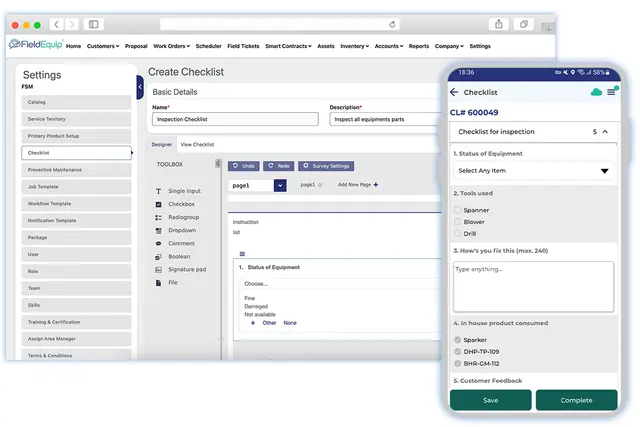Select the Blower radio option
Viewport: 640px width, 427px height.
point(458,222)
